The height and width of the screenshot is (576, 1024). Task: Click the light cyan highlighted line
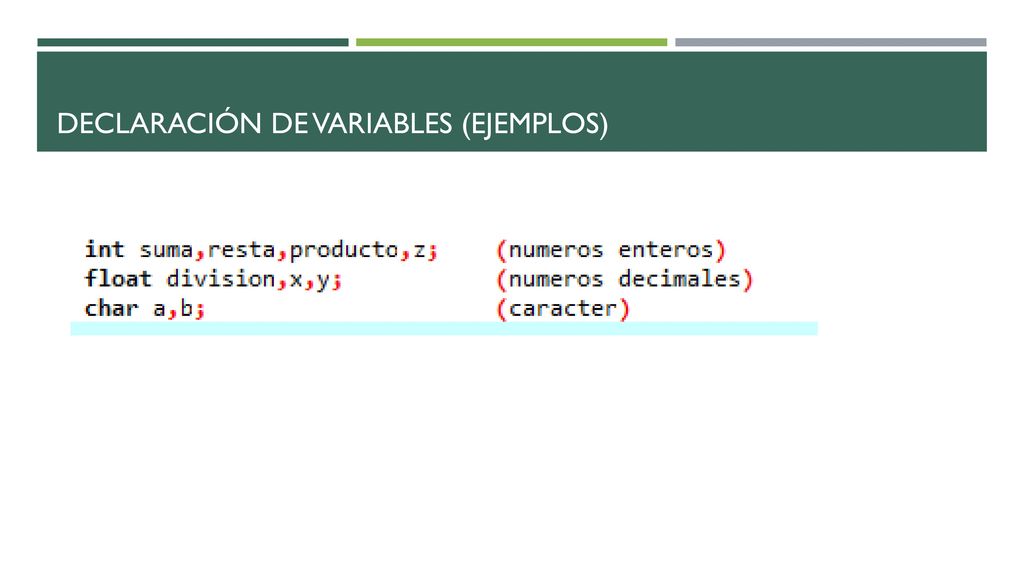click(444, 328)
